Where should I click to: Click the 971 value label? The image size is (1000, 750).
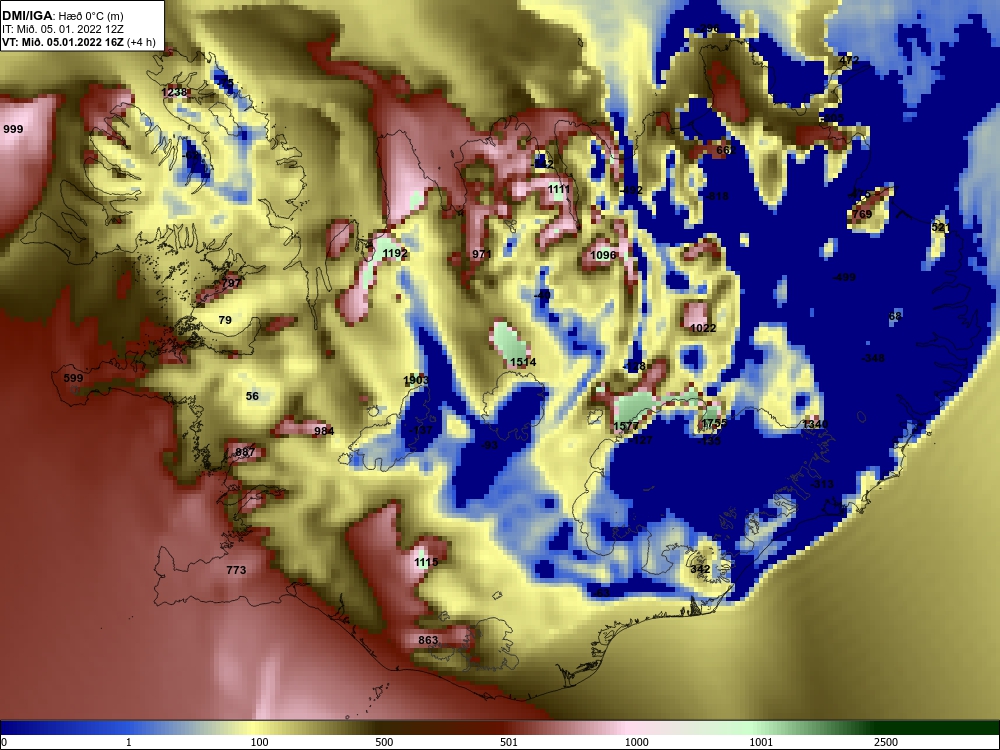482,254
